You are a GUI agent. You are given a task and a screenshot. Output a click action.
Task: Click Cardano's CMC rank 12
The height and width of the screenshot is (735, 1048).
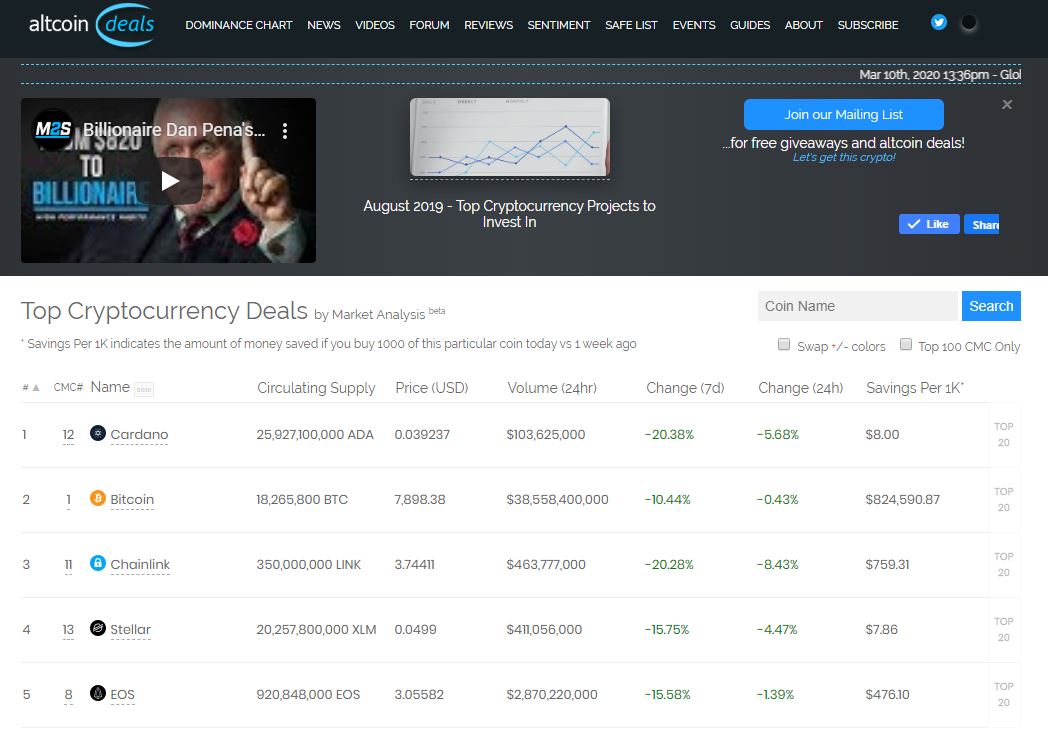click(x=68, y=435)
